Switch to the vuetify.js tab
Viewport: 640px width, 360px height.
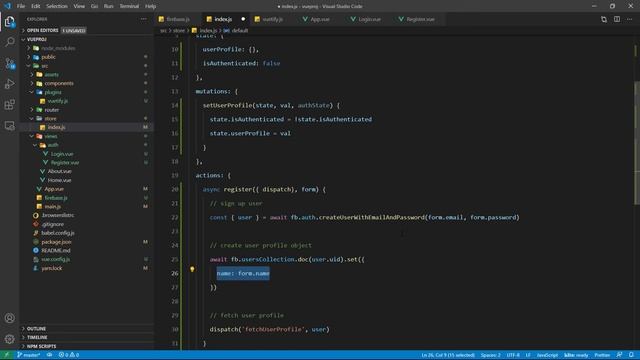coord(272,19)
